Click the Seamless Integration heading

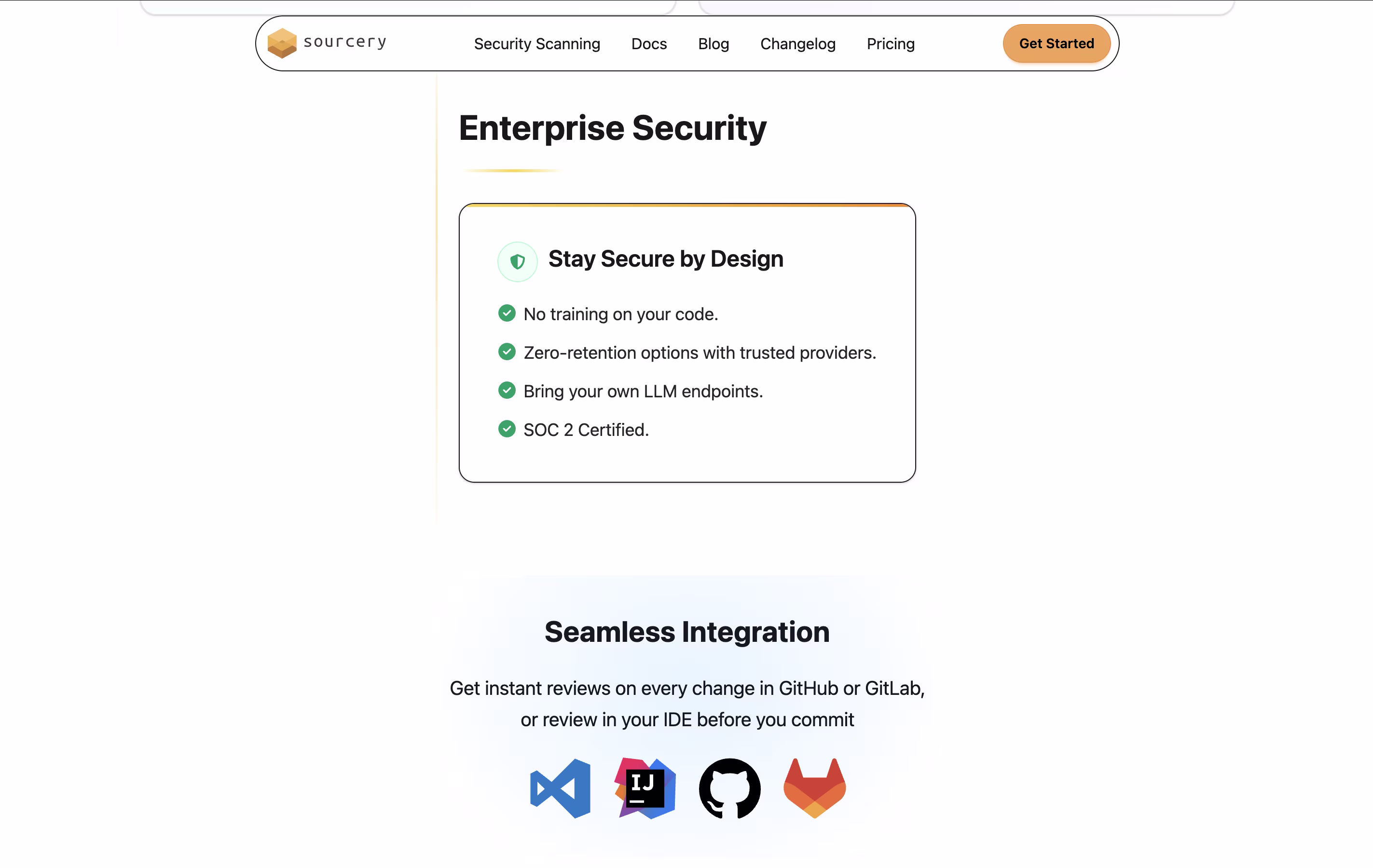coord(686,632)
